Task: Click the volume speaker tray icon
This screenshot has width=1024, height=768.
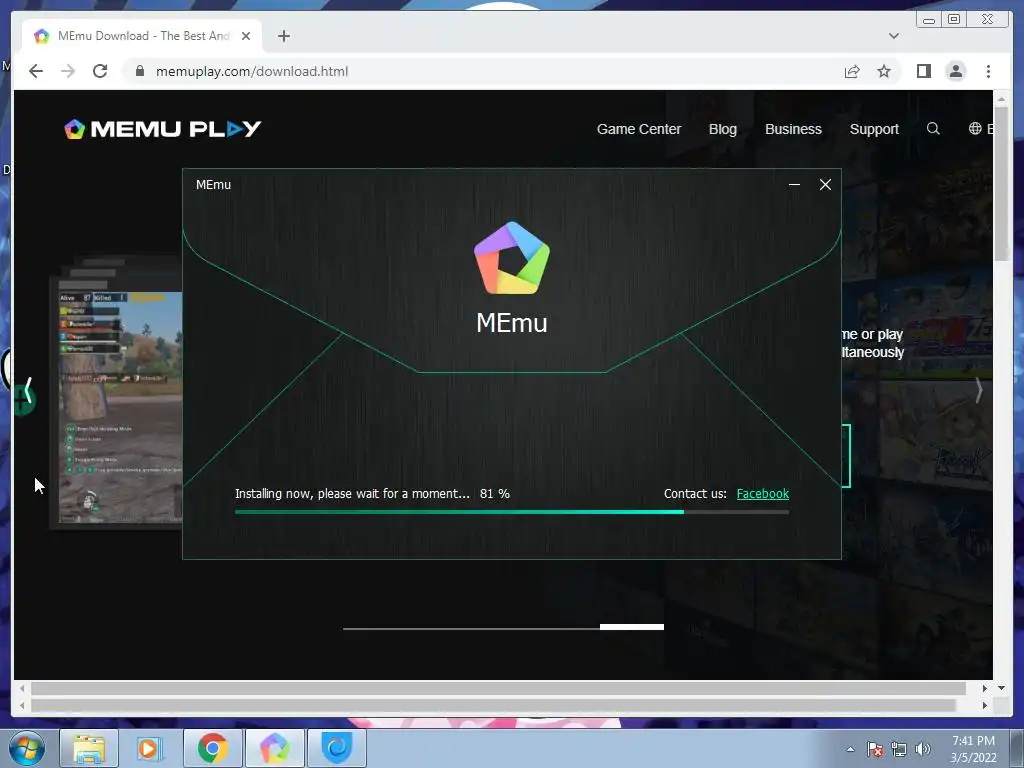Action: [x=923, y=750]
